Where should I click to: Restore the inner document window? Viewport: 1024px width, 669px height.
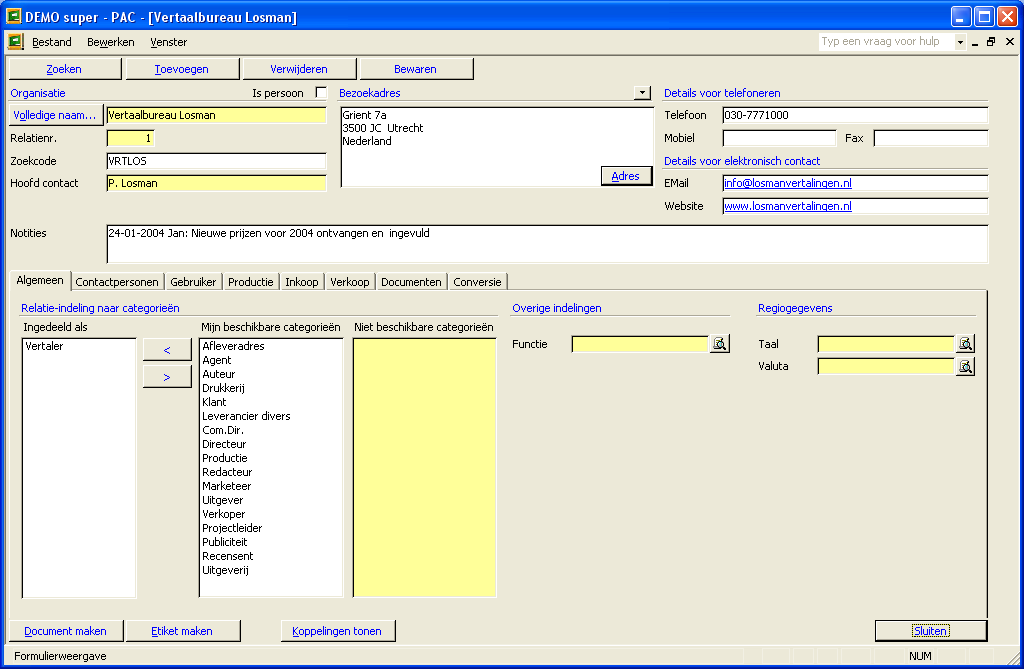991,42
